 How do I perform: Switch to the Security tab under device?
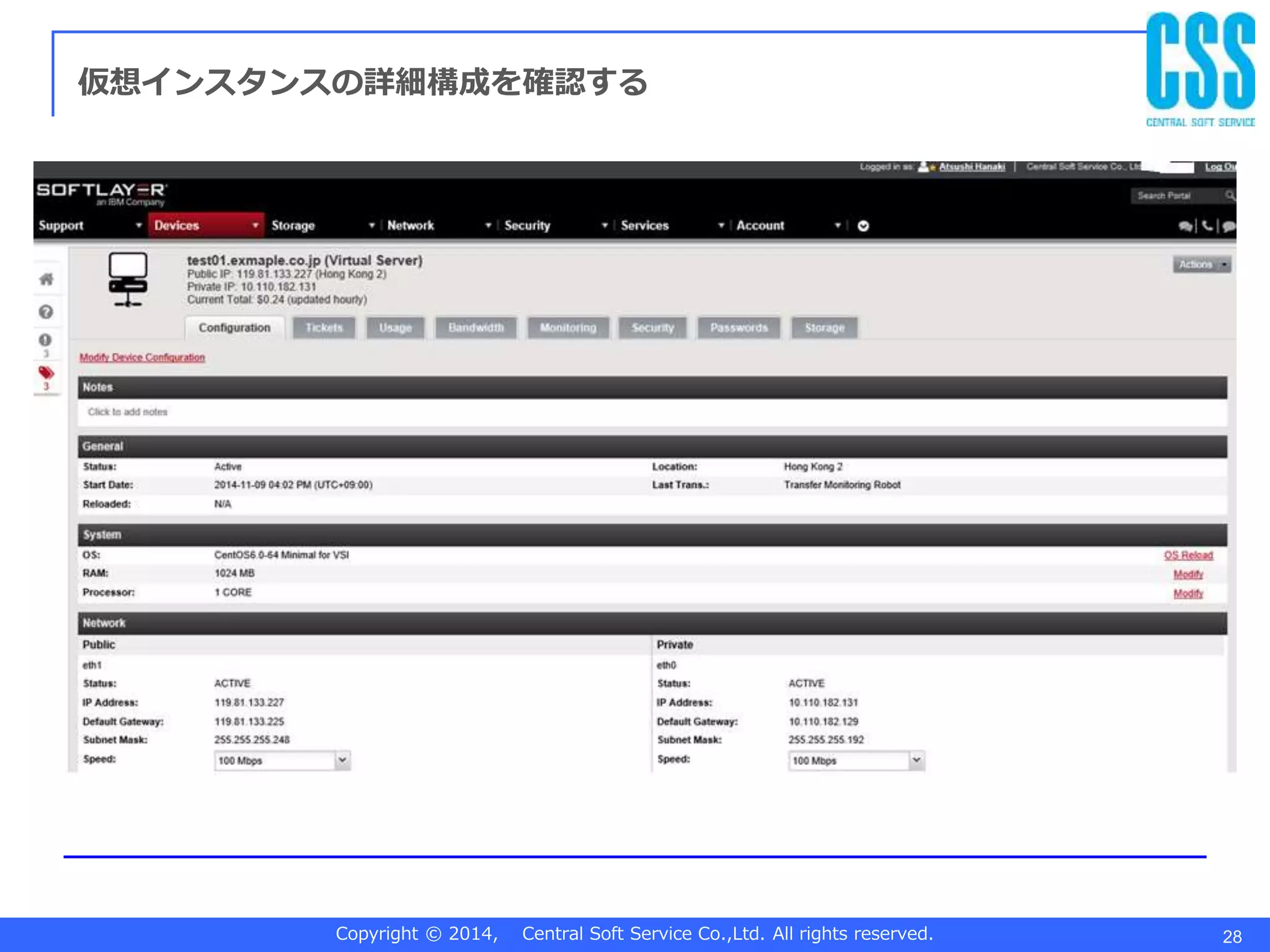(652, 328)
